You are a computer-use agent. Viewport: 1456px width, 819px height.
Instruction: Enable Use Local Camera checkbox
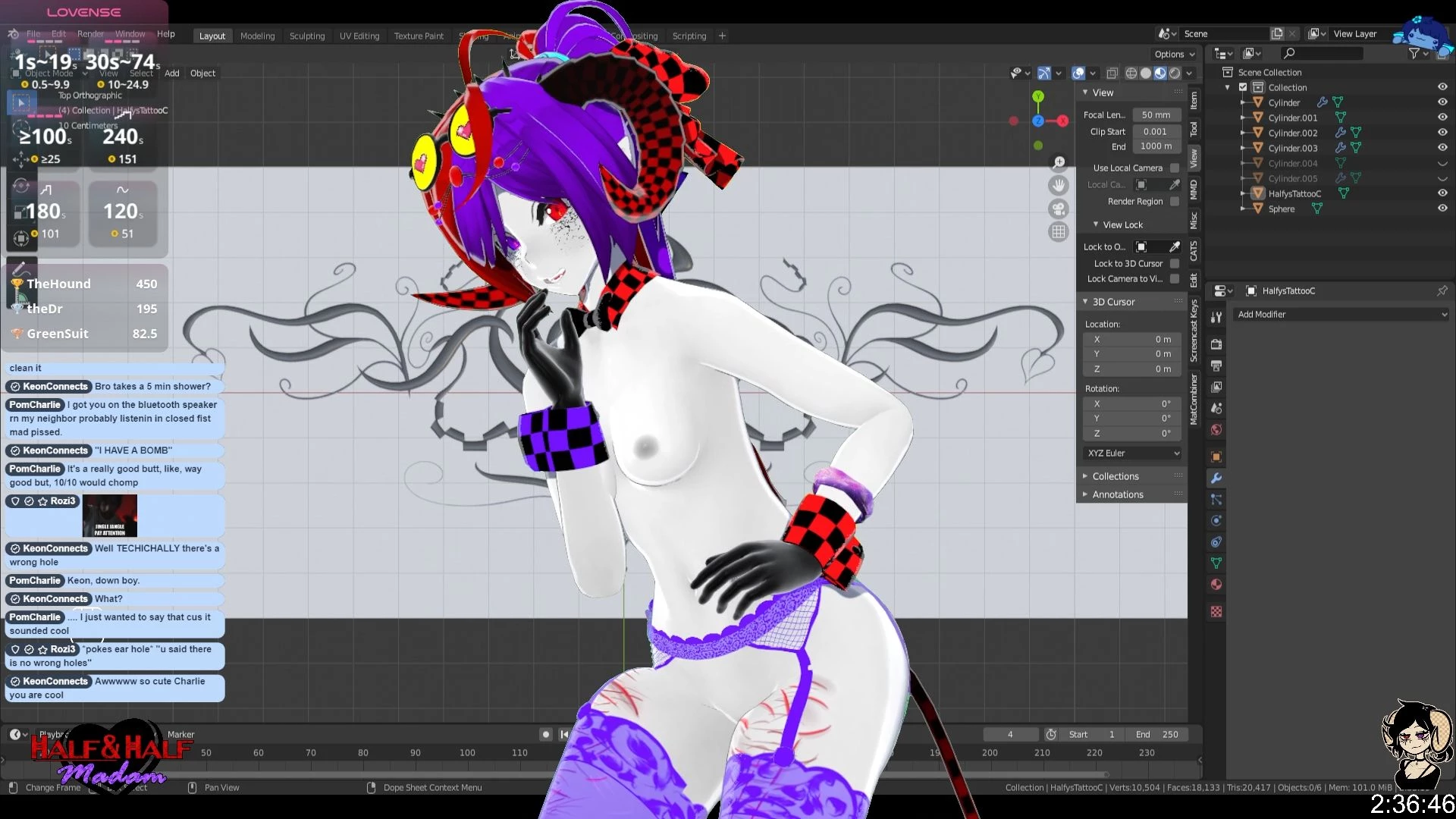[1175, 168]
